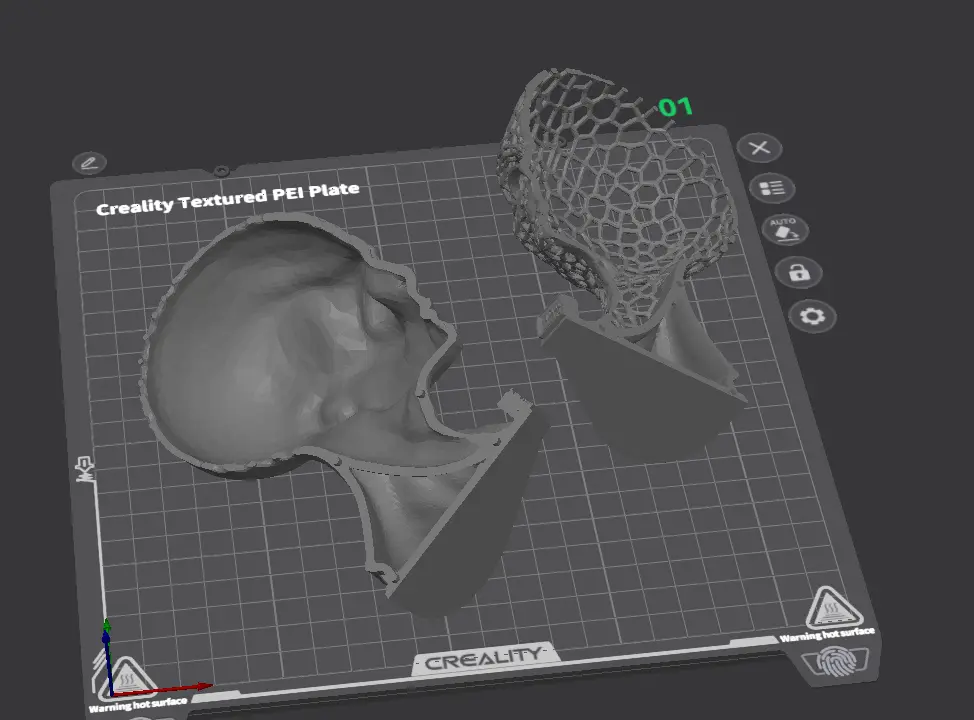This screenshot has width=974, height=720.
Task: Run AUTO orient on this plate
Action: [x=785, y=230]
